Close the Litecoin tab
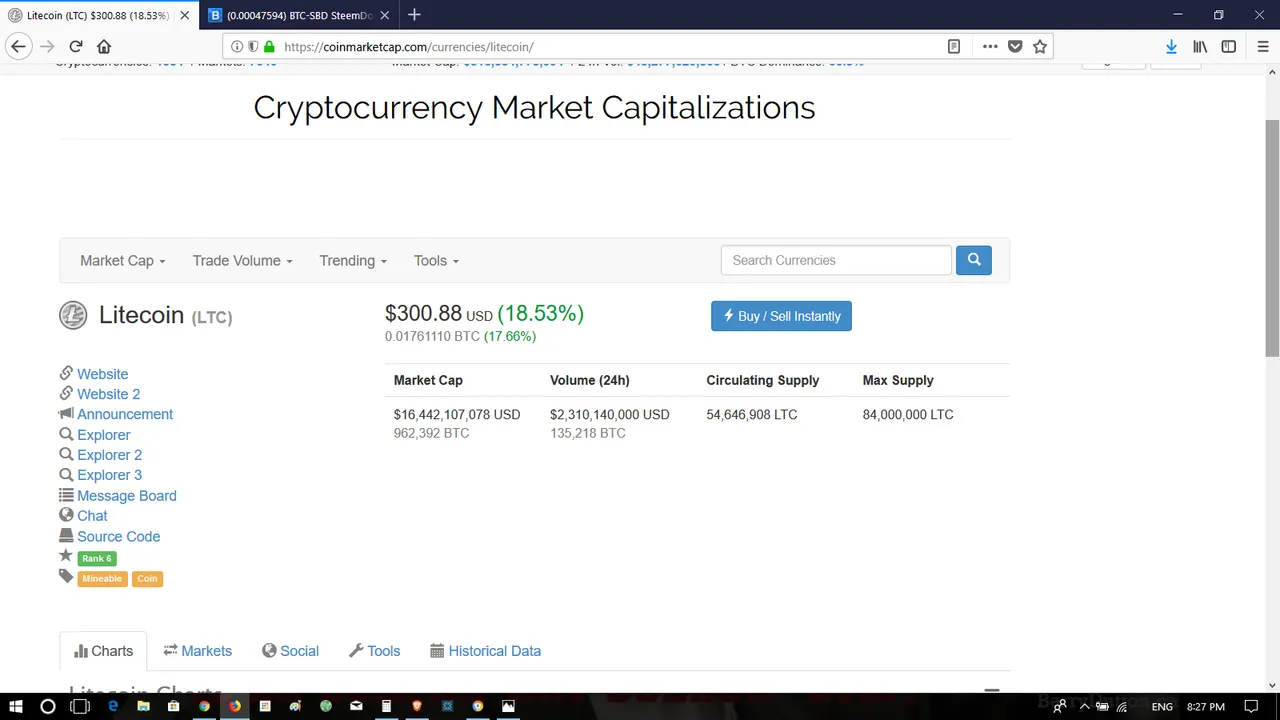Screen dimensions: 1280x720 tap(184, 15)
